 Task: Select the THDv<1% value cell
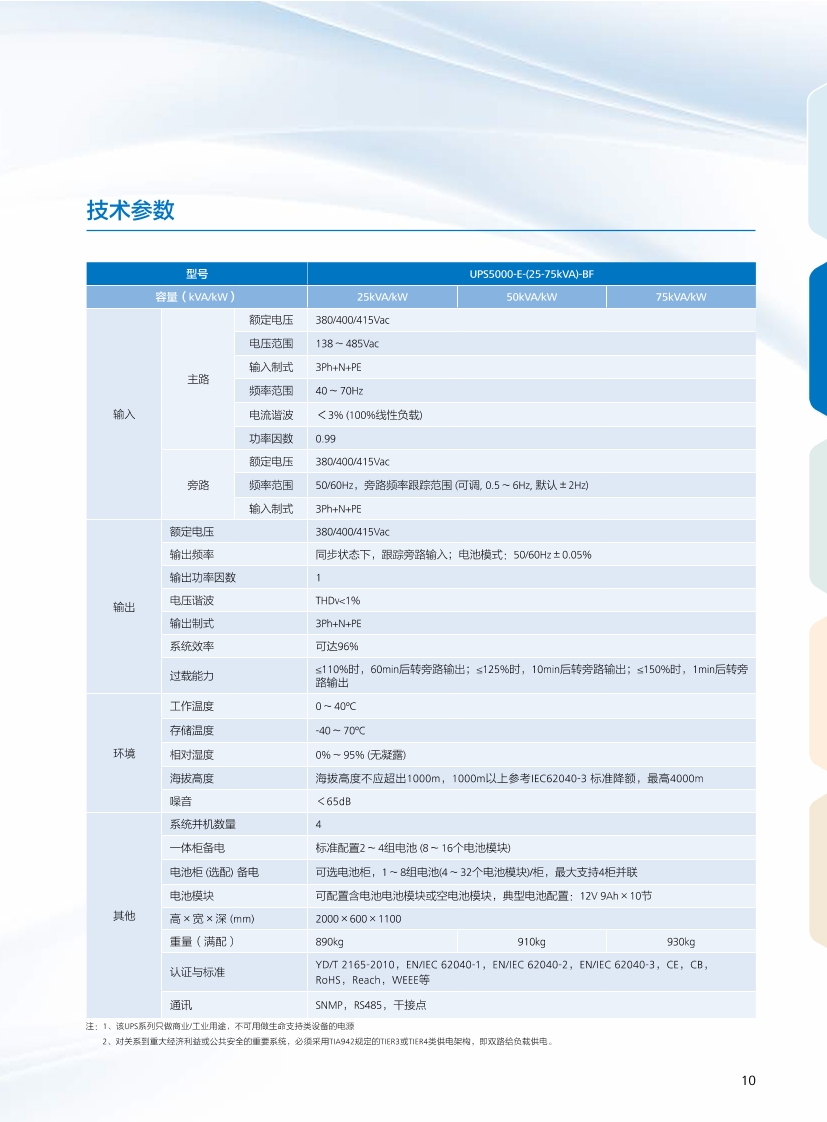coord(337,601)
